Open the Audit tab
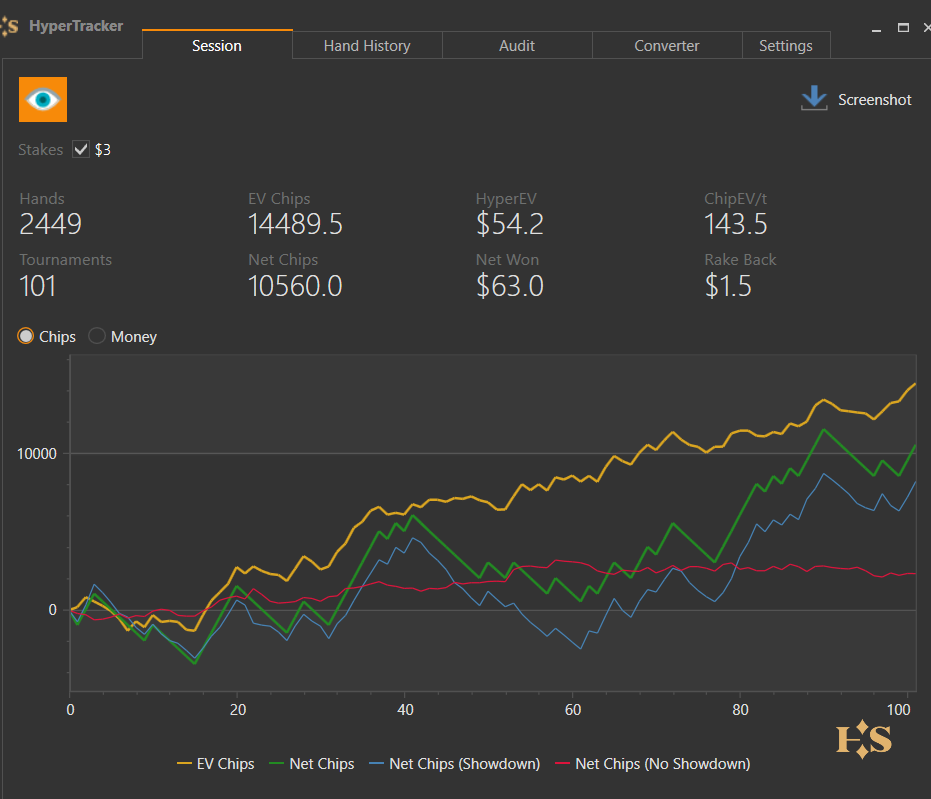931x799 pixels. (x=517, y=45)
